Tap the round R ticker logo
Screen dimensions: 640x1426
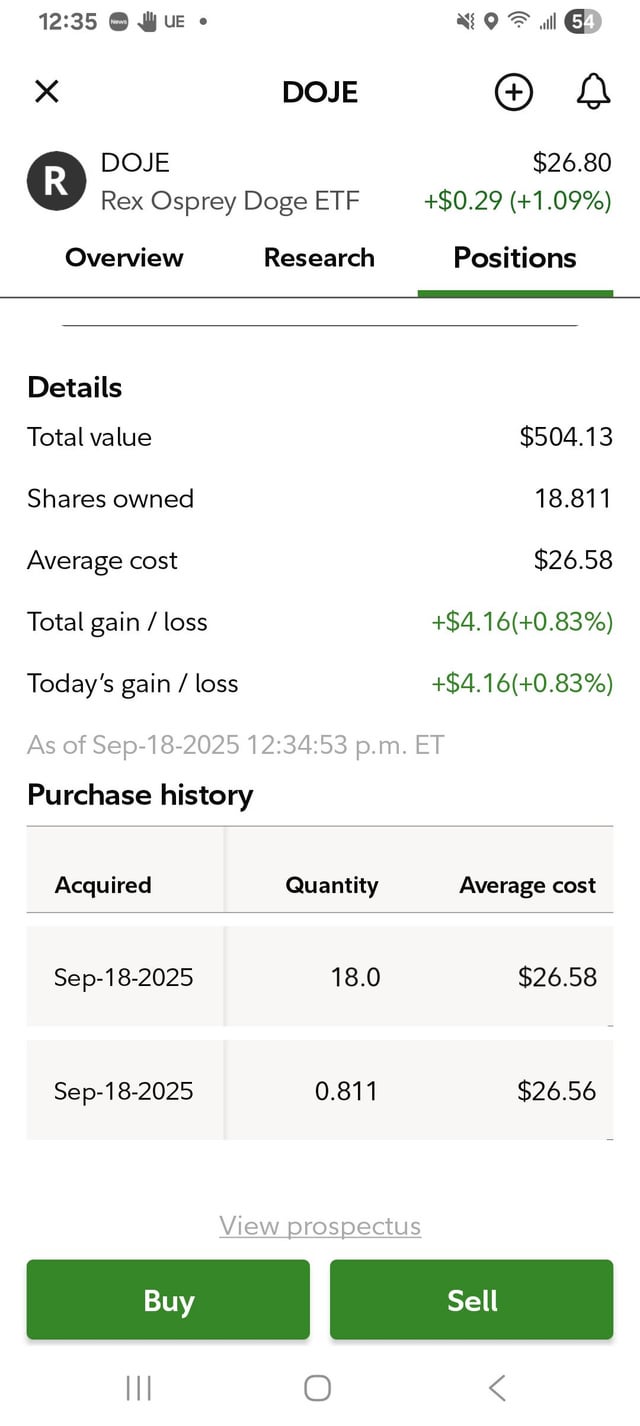coord(56,181)
